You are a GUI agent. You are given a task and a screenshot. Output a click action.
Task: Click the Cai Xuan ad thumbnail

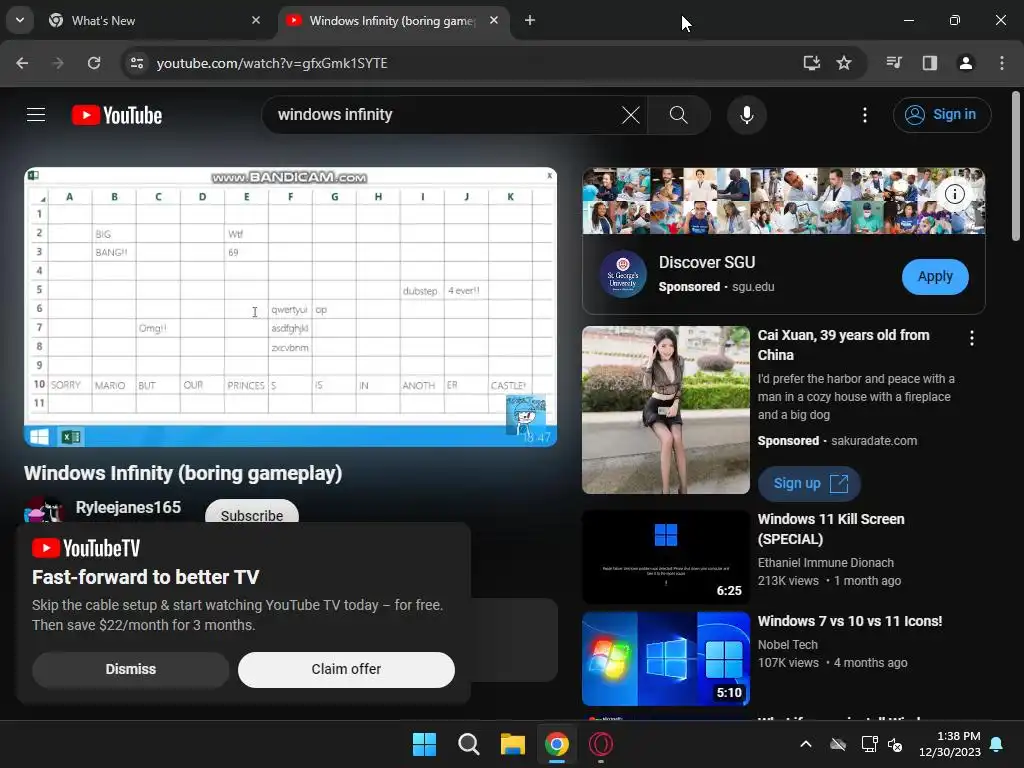(x=665, y=410)
